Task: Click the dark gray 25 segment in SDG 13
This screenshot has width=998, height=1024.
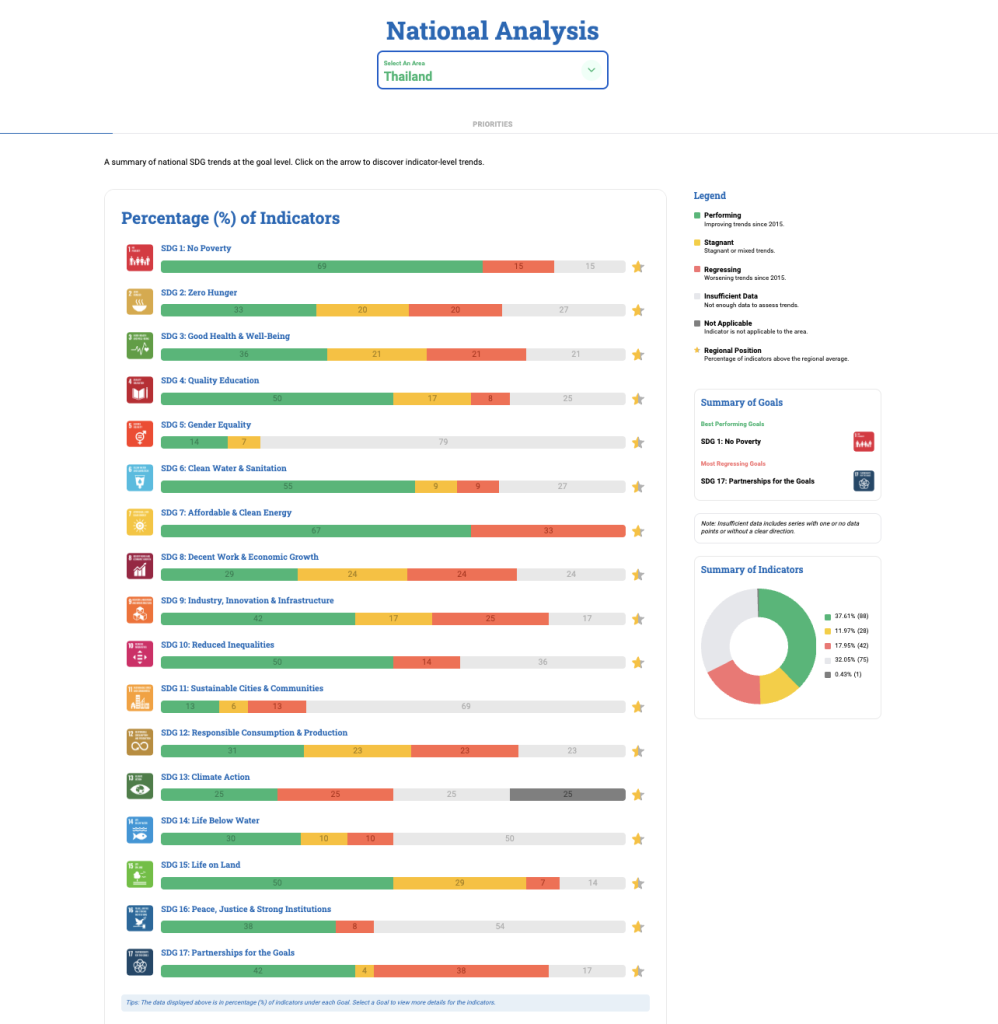Action: 567,795
